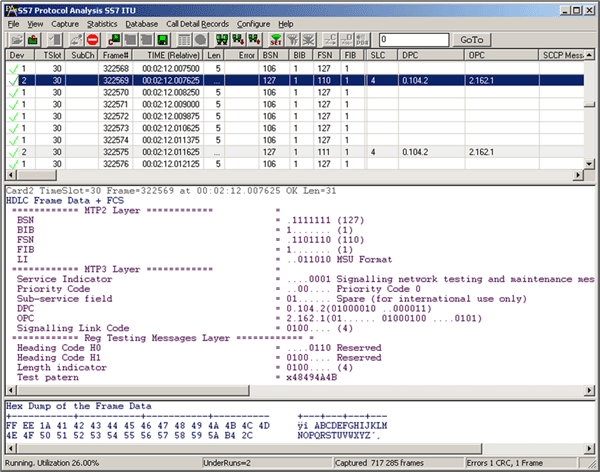The width and height of the screenshot is (600, 472).
Task: Click the decode pane horizontal scrollbar thumb
Action: click(x=133, y=390)
